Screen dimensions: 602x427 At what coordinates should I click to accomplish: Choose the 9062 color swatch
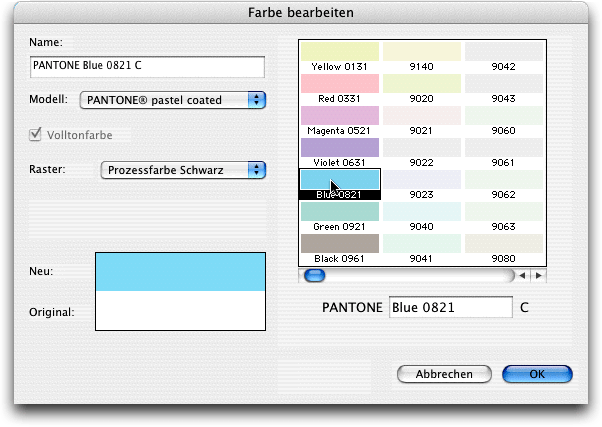pos(504,180)
